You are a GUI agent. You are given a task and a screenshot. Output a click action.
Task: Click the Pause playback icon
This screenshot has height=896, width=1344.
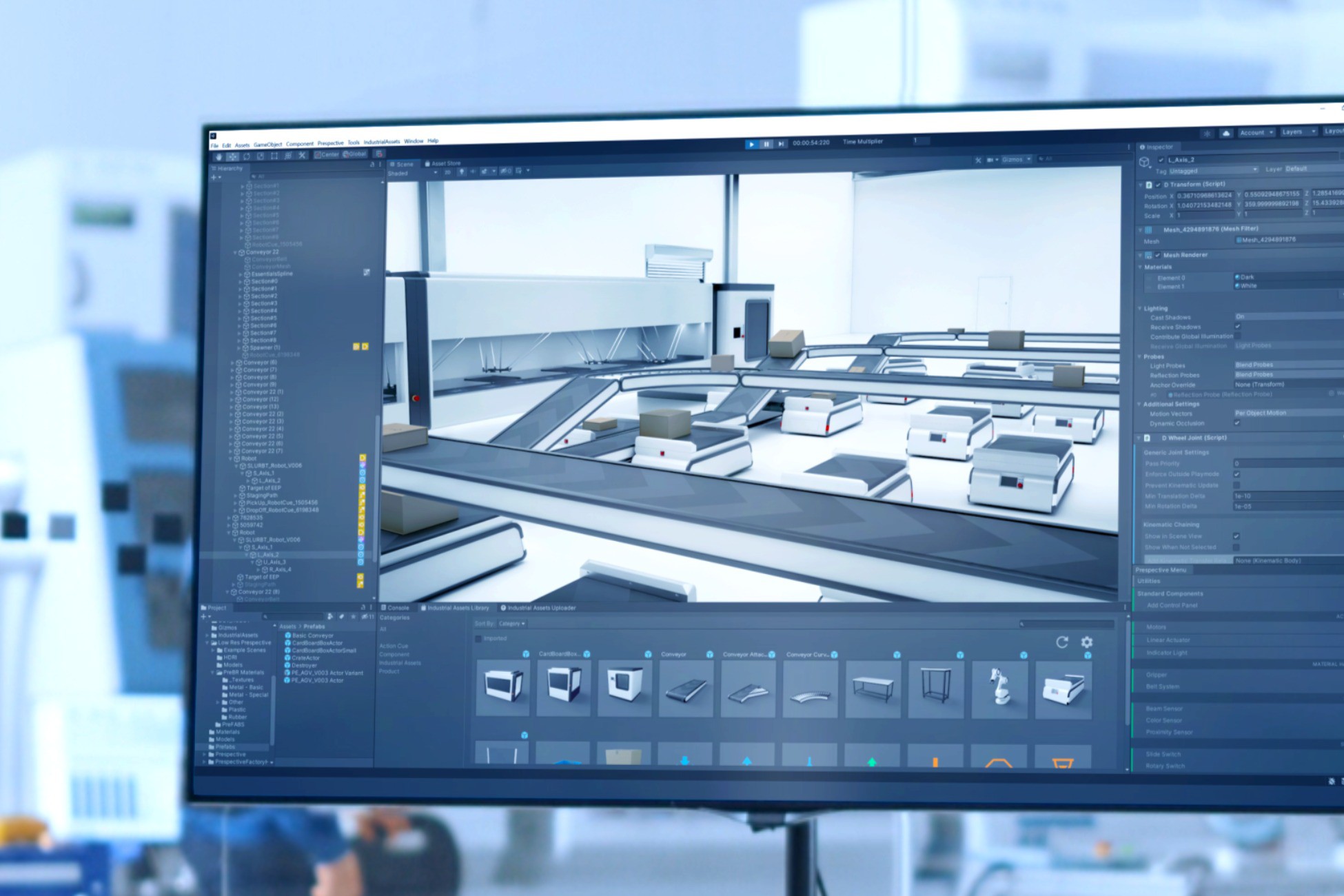[766, 143]
